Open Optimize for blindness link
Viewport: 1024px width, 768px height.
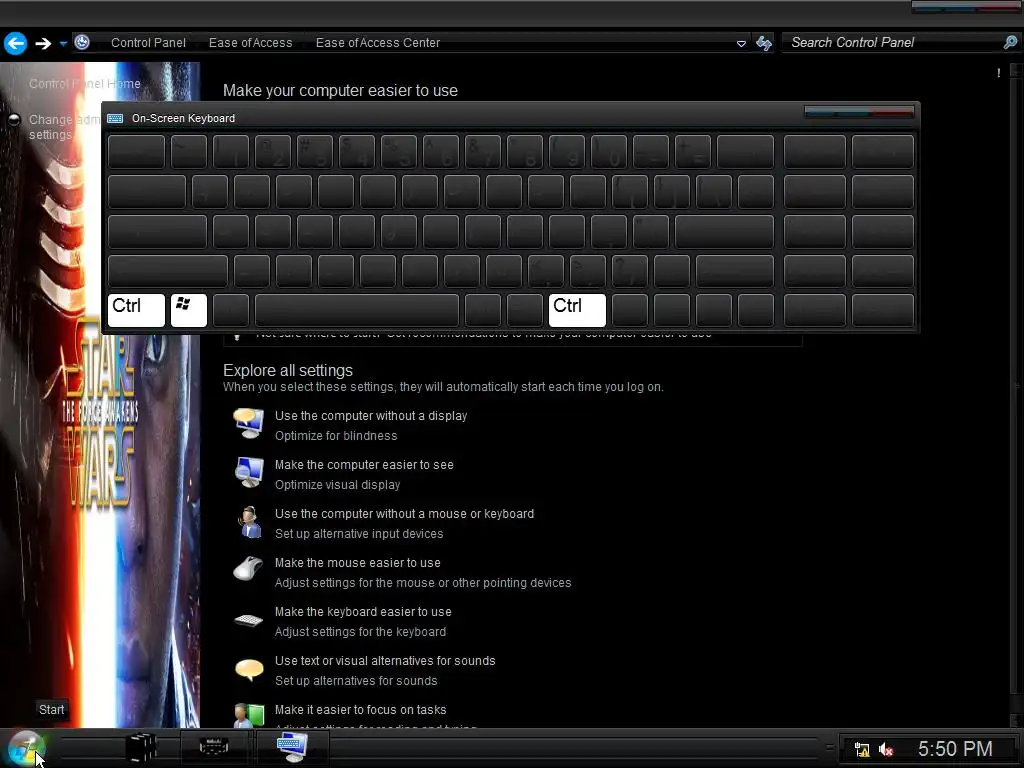pyautogui.click(x=336, y=436)
